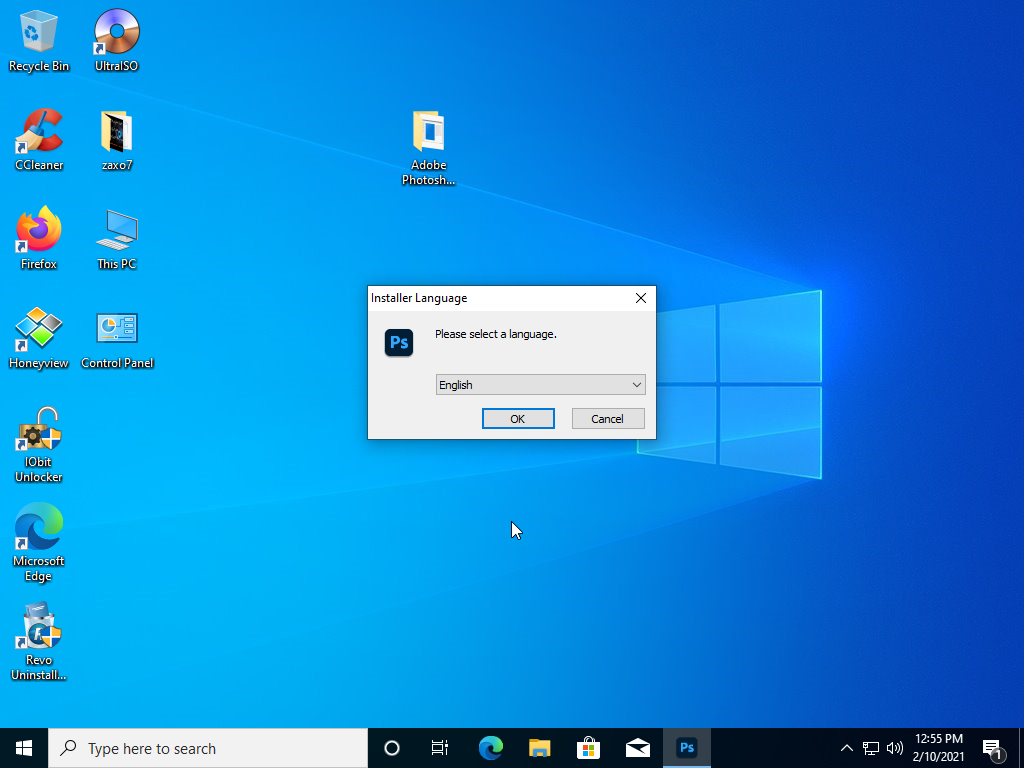Close the Installer Language dialog
The height and width of the screenshot is (768, 1024).
click(x=641, y=298)
